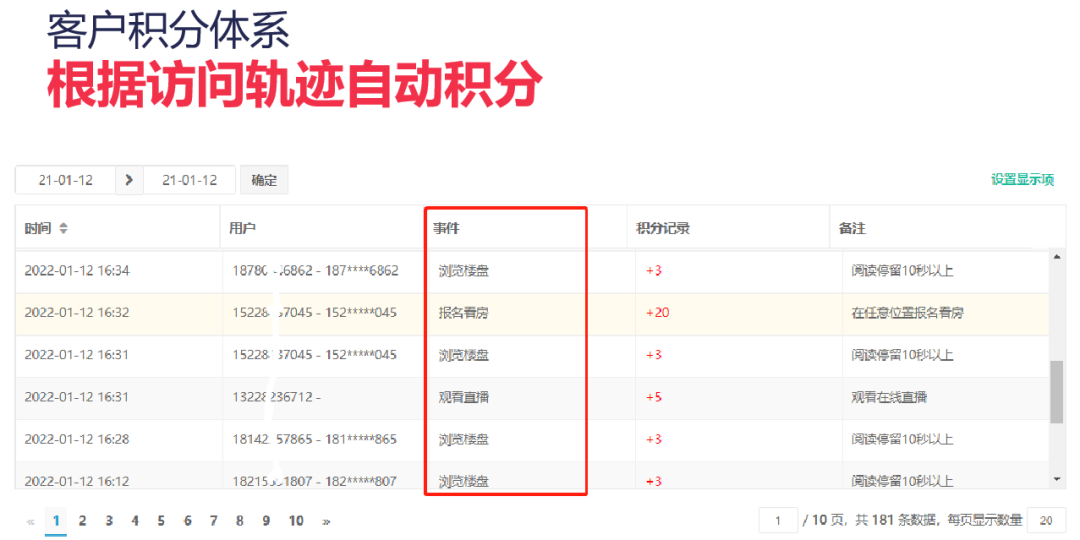Image resolution: width=1080 pixels, height=540 pixels.
Task: Go to page 2 of results
Action: click(x=82, y=521)
